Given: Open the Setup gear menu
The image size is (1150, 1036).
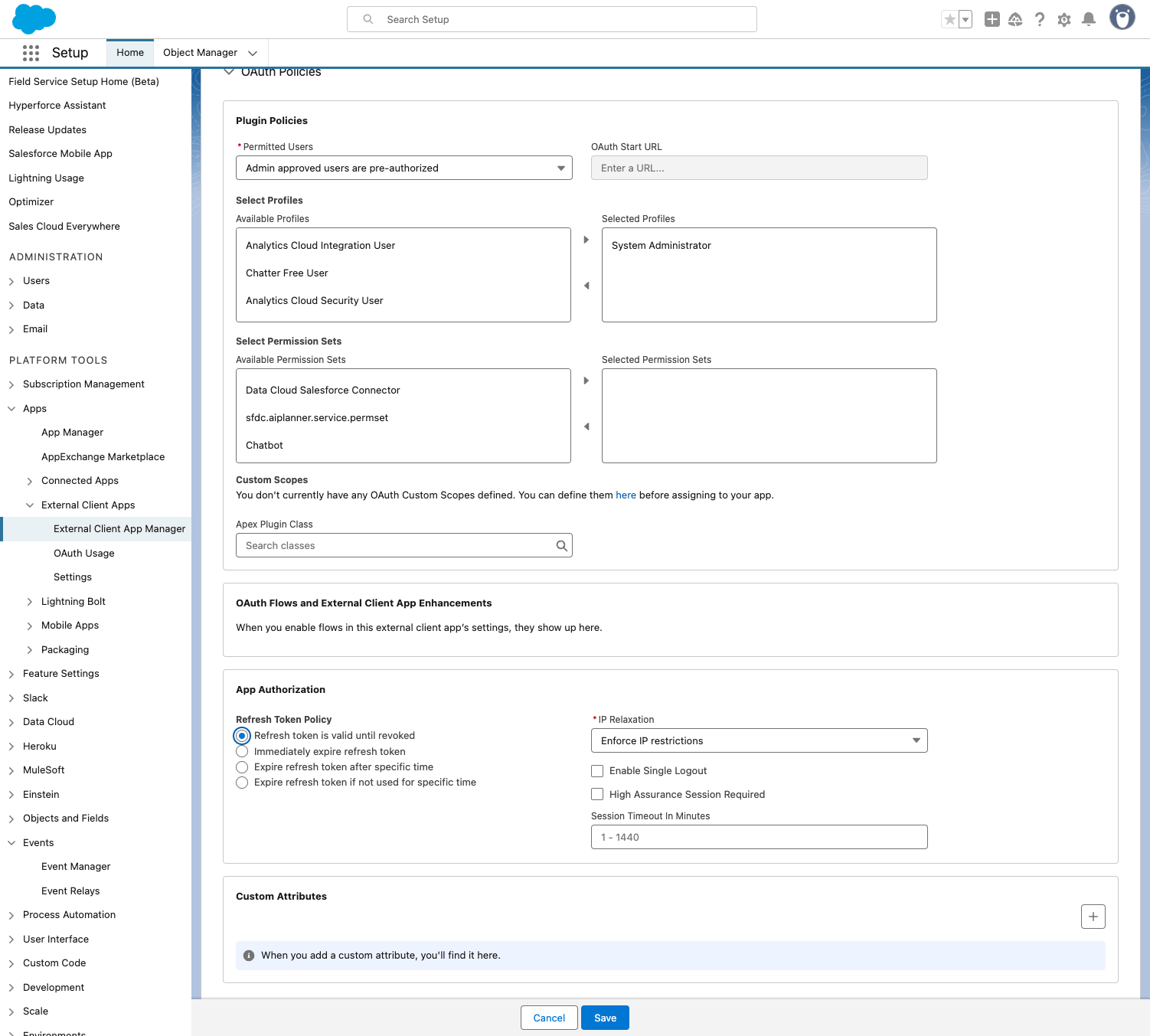Looking at the screenshot, I should 1063,19.
